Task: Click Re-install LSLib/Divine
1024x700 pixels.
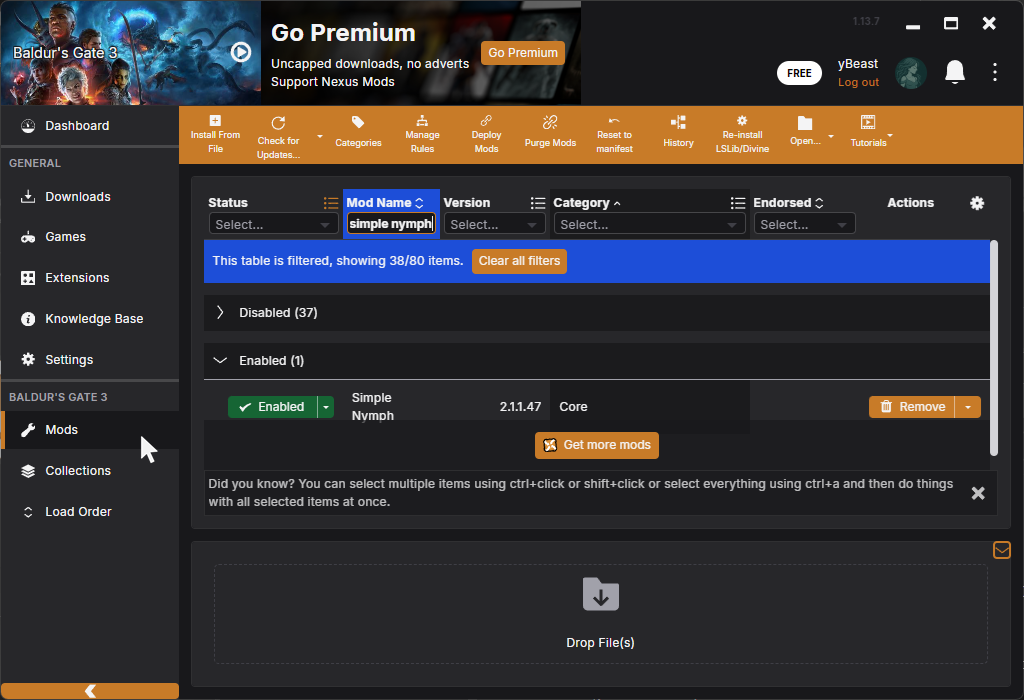Action: pos(742,134)
